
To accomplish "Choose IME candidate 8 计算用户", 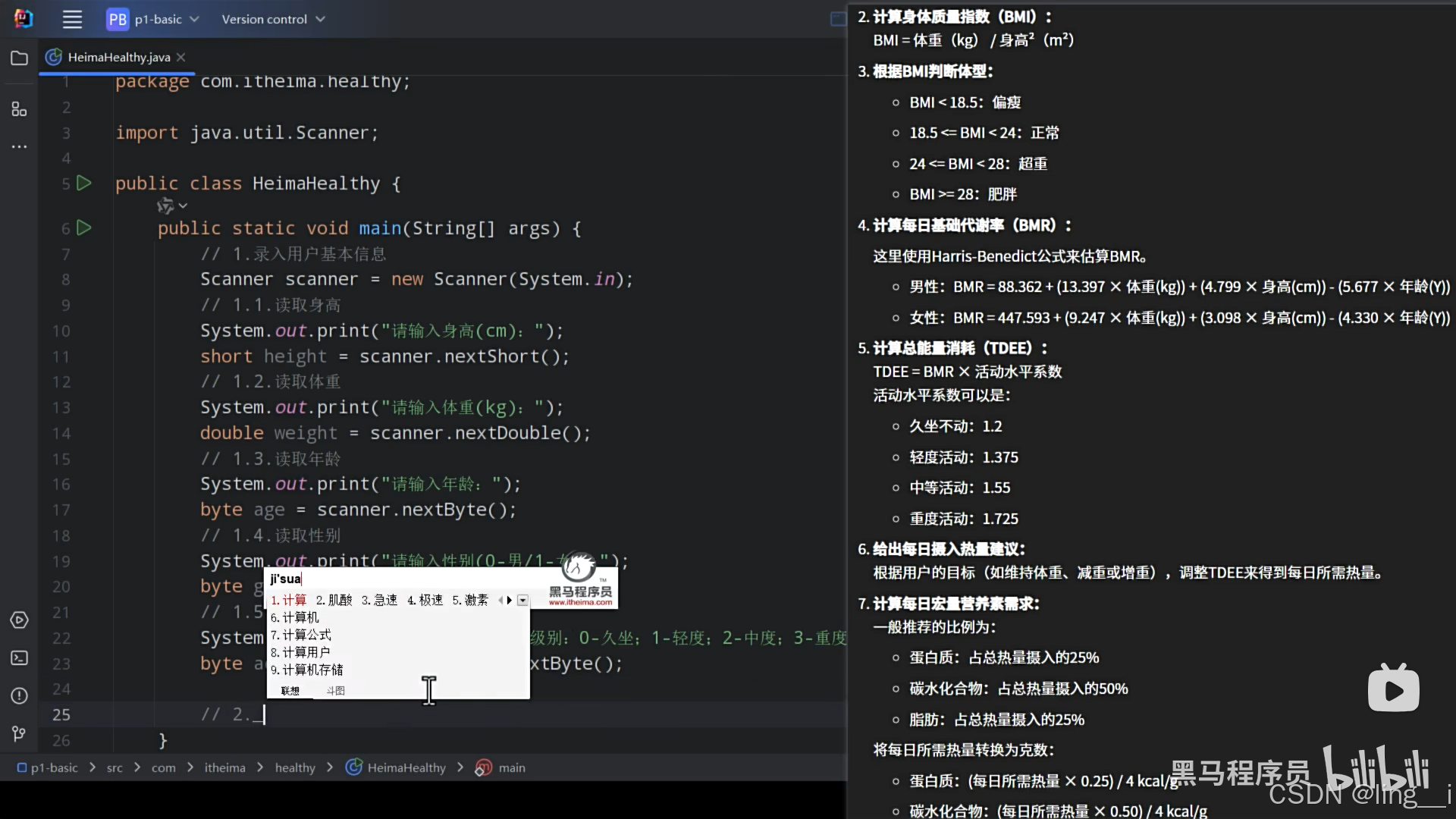I will coord(300,652).
